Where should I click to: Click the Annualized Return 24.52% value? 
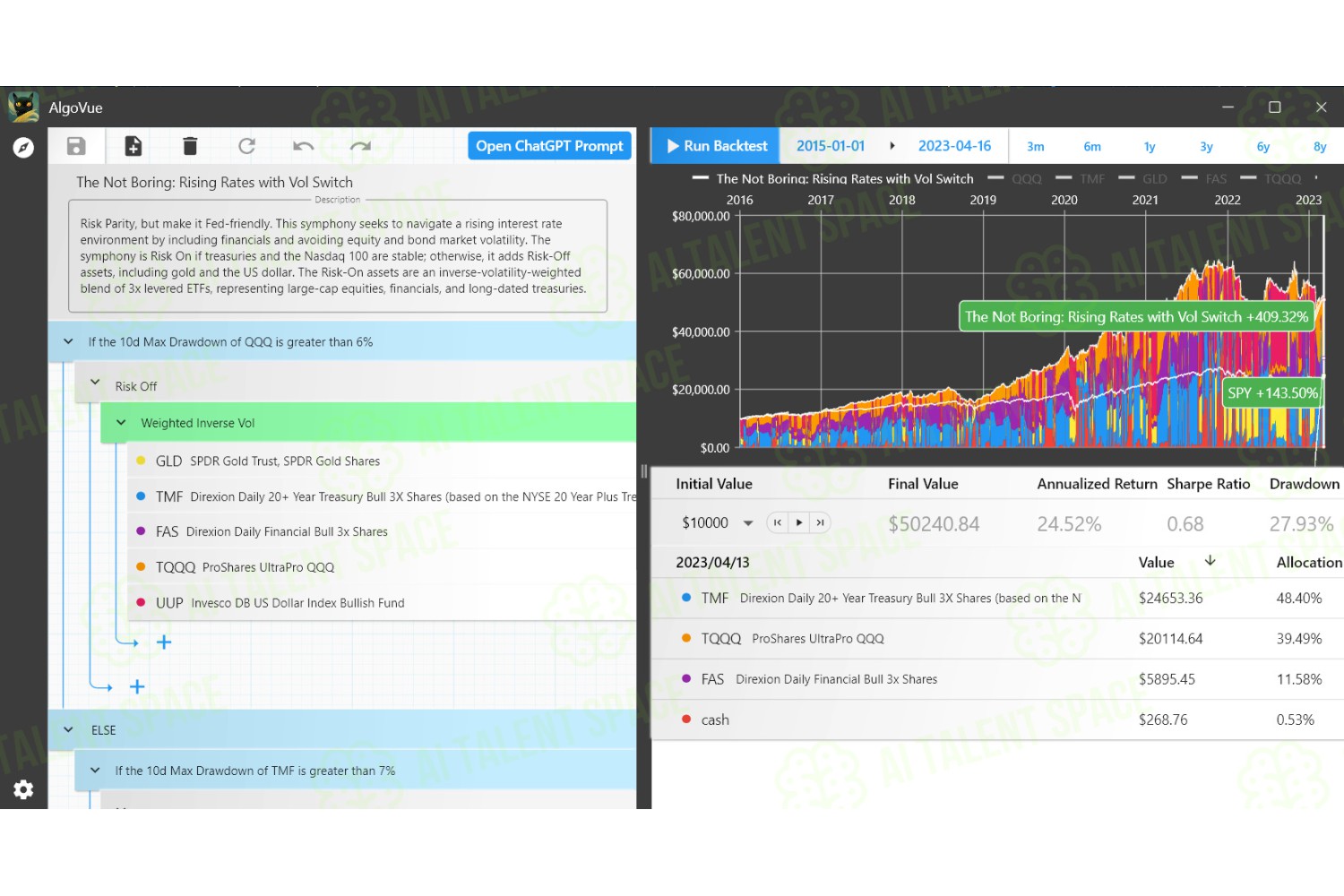pyautogui.click(x=1069, y=524)
